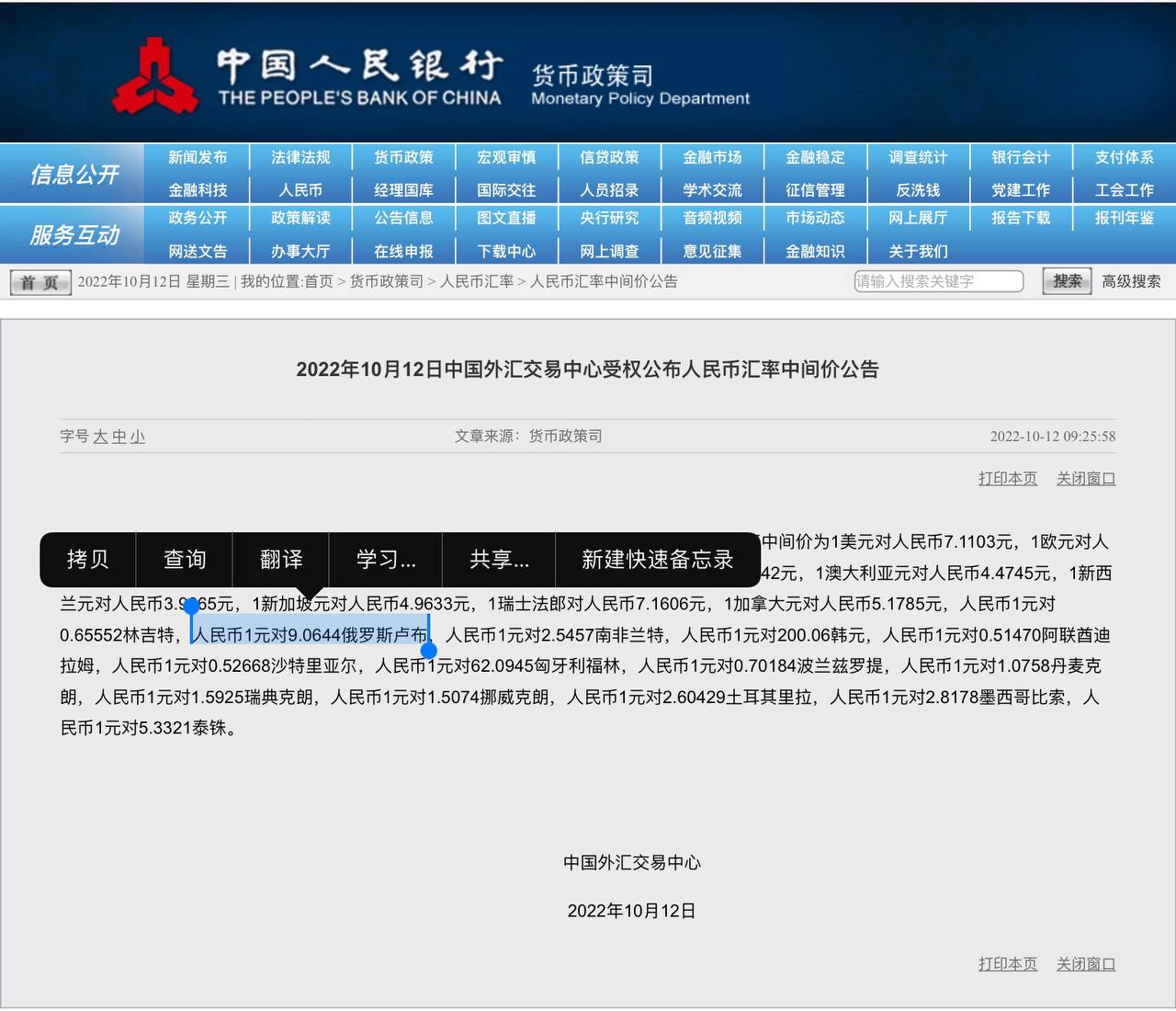The height and width of the screenshot is (1011, 1176).
Task: Open 金融知识 navigation item
Action: tap(815, 251)
